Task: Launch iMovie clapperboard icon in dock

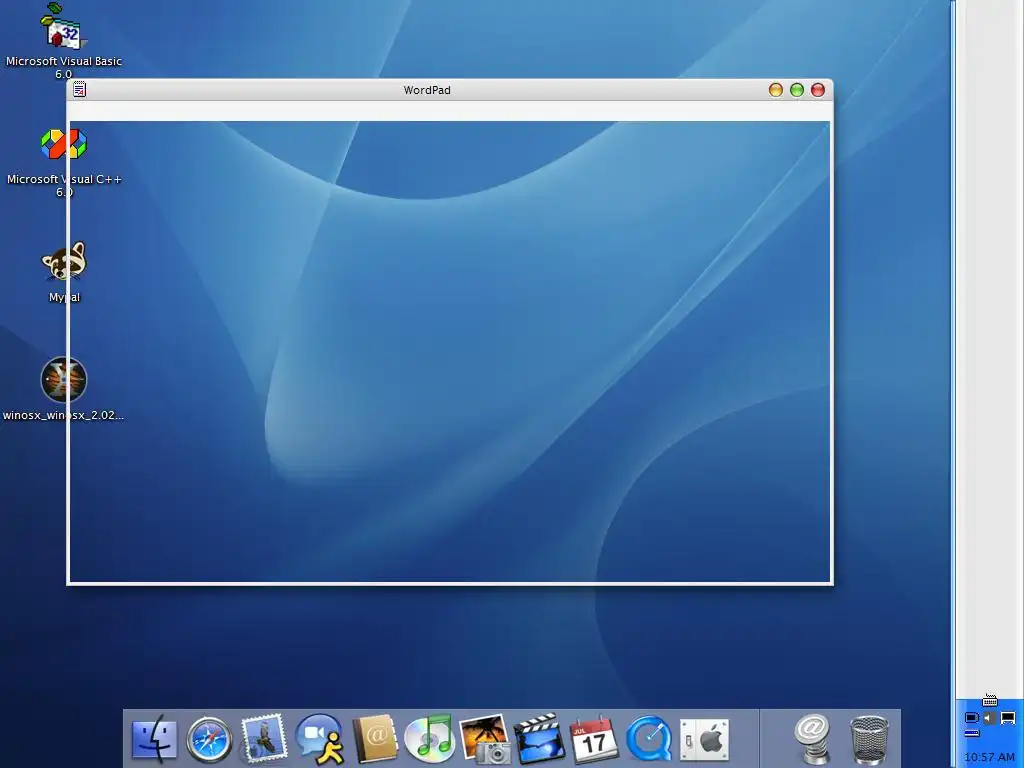Action: coord(539,739)
